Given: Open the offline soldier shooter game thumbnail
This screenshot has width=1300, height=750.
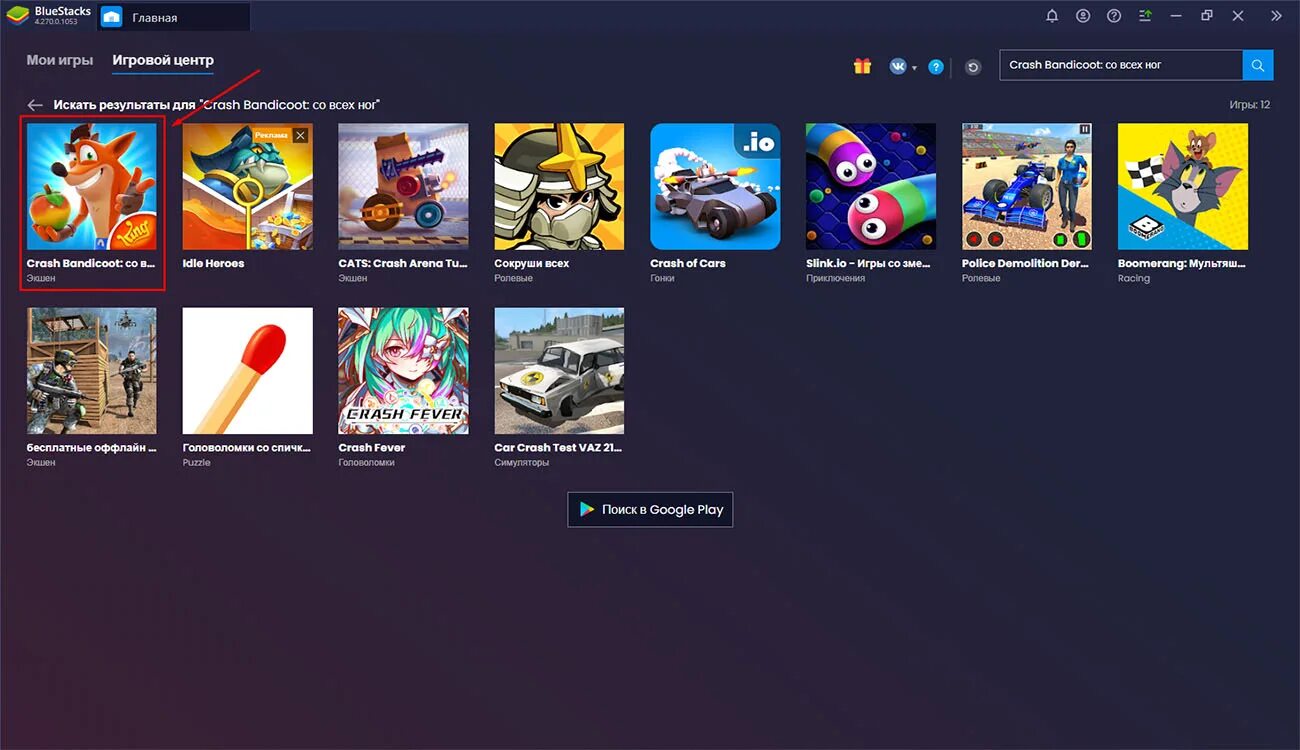Looking at the screenshot, I should (x=92, y=371).
